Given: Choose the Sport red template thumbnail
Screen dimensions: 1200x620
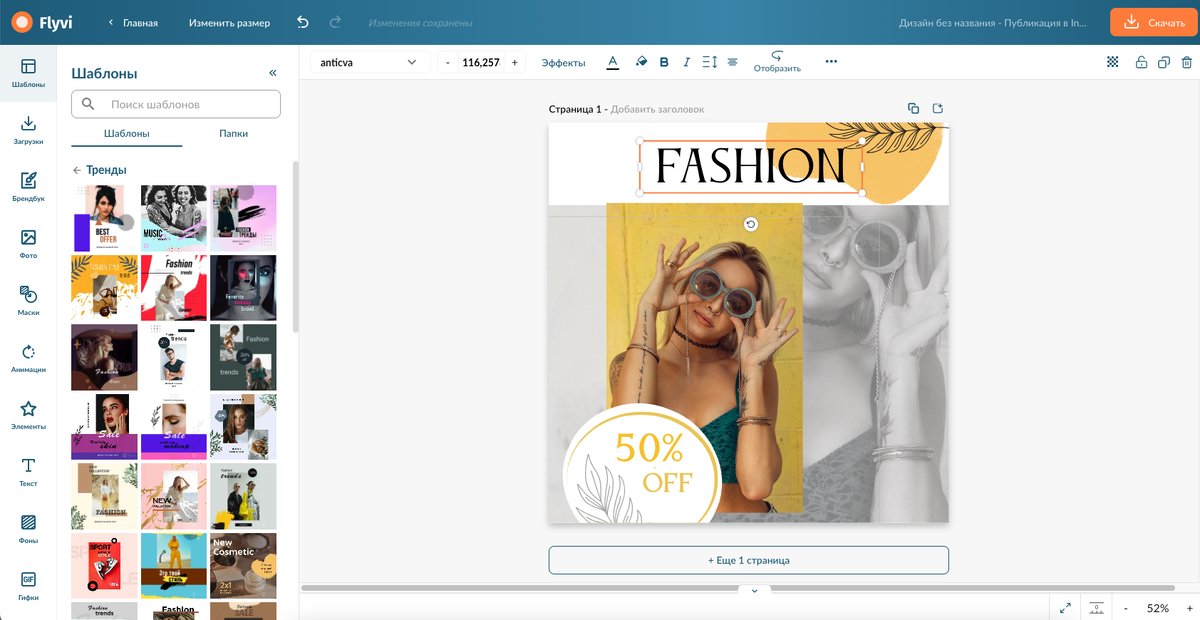Looking at the screenshot, I should point(104,565).
